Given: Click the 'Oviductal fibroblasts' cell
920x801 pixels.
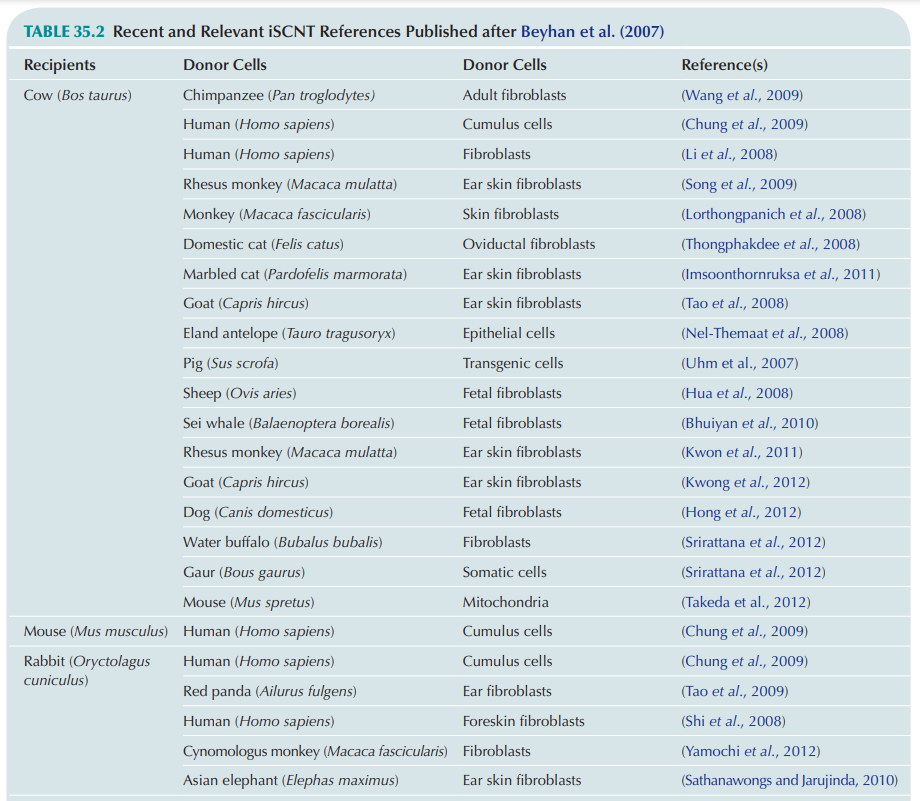Looking at the screenshot, I should click(x=529, y=244).
